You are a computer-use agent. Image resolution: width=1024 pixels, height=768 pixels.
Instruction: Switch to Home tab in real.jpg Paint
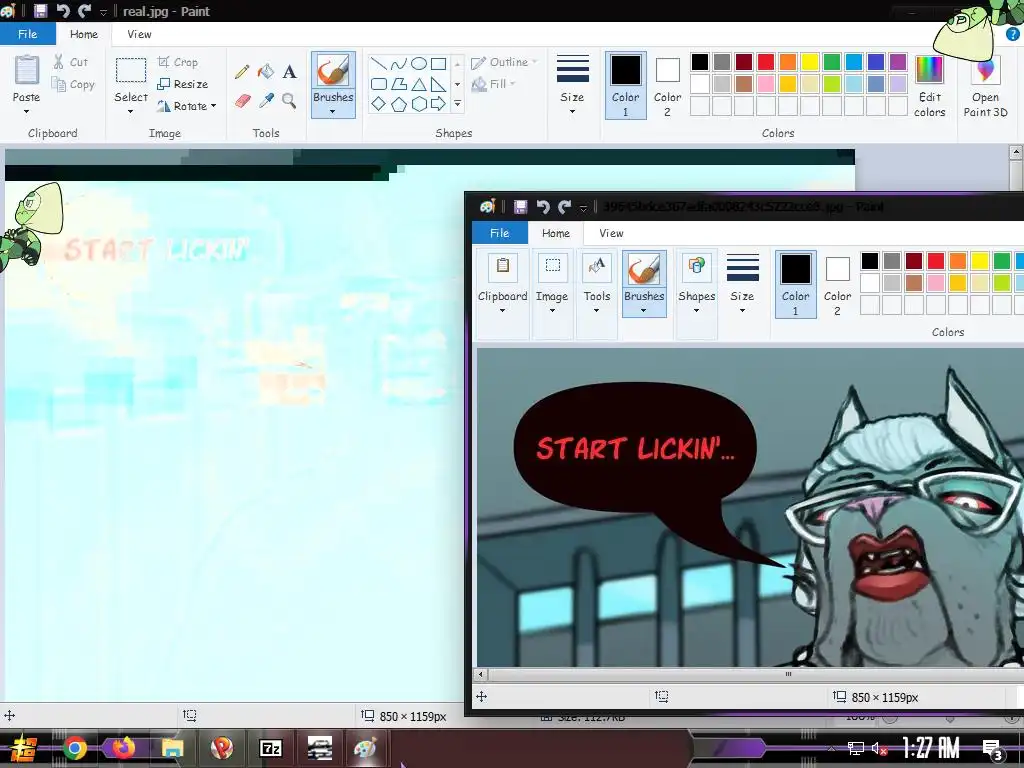pyautogui.click(x=84, y=34)
